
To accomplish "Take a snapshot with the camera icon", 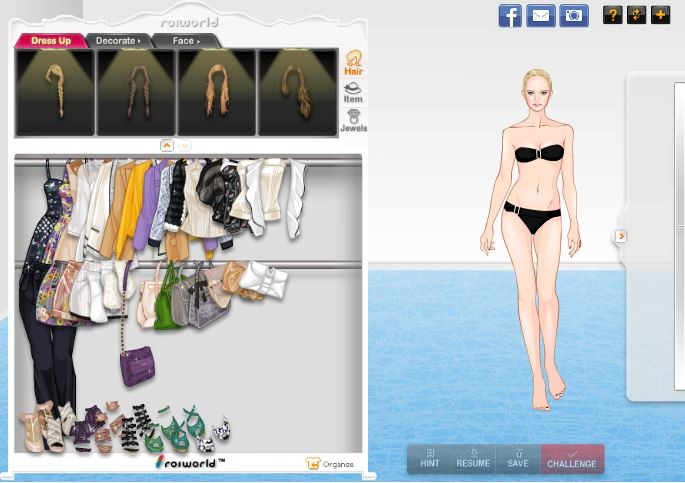I will (574, 16).
